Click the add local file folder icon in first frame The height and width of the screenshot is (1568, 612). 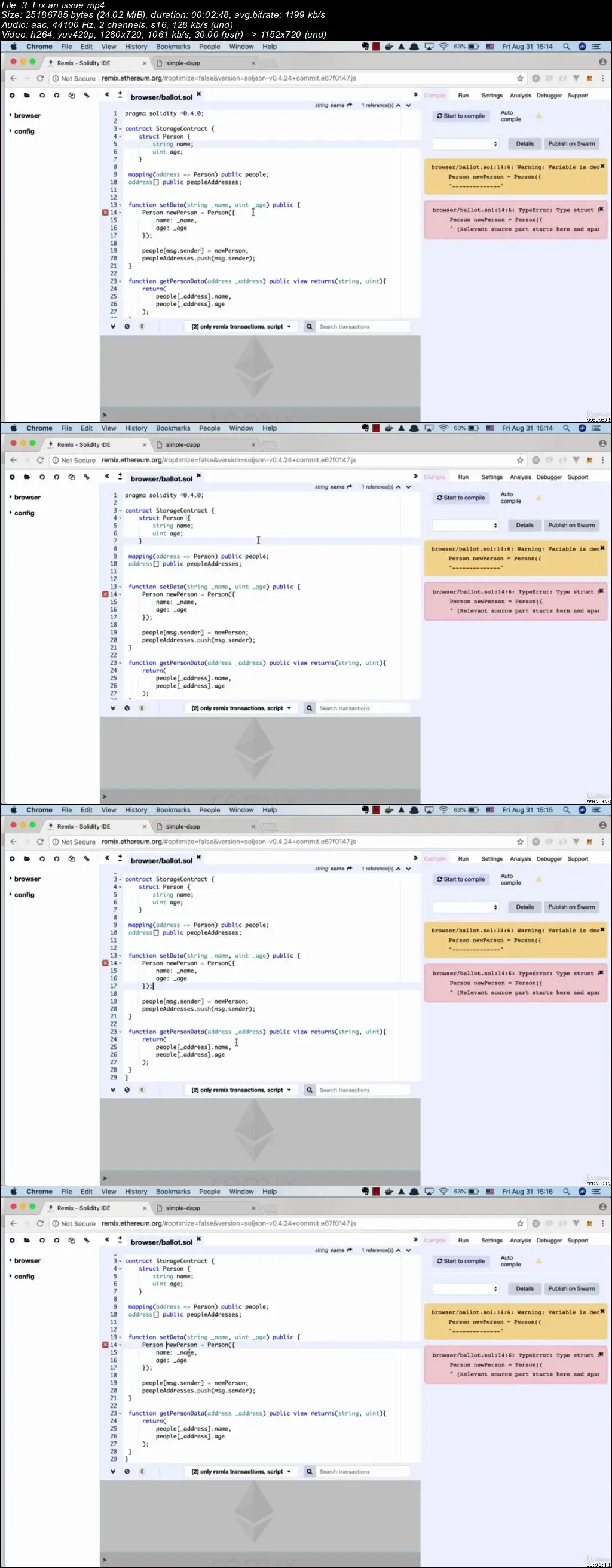27,96
